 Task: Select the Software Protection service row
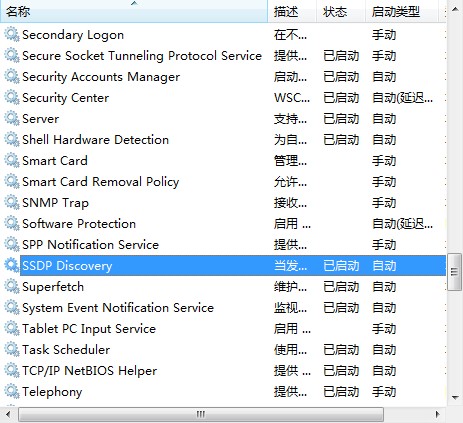click(223, 224)
